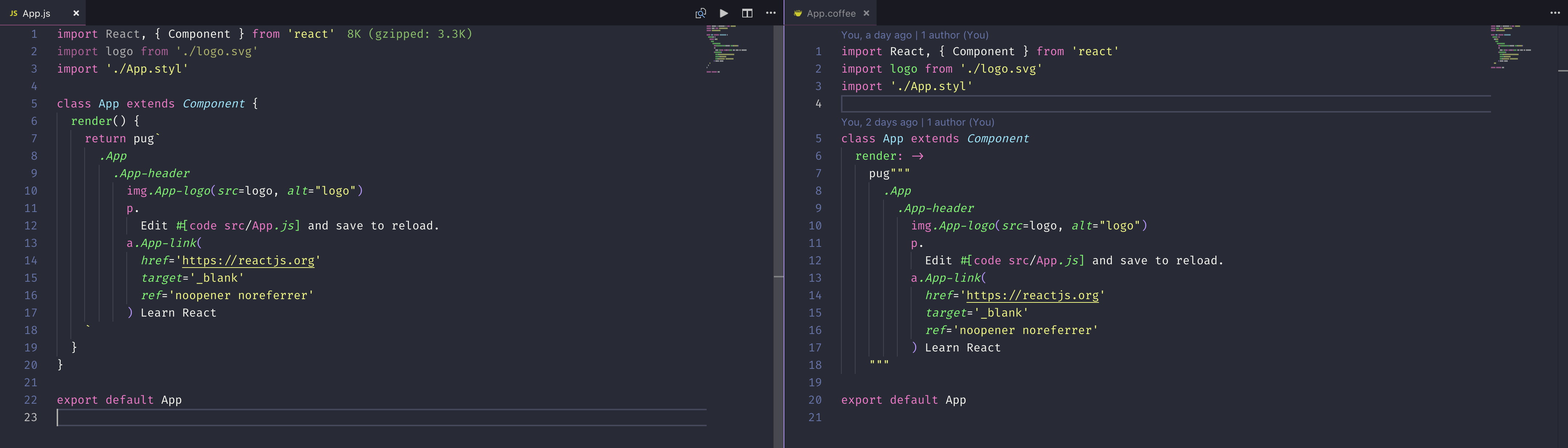Switch to the App.js tab

click(x=37, y=13)
